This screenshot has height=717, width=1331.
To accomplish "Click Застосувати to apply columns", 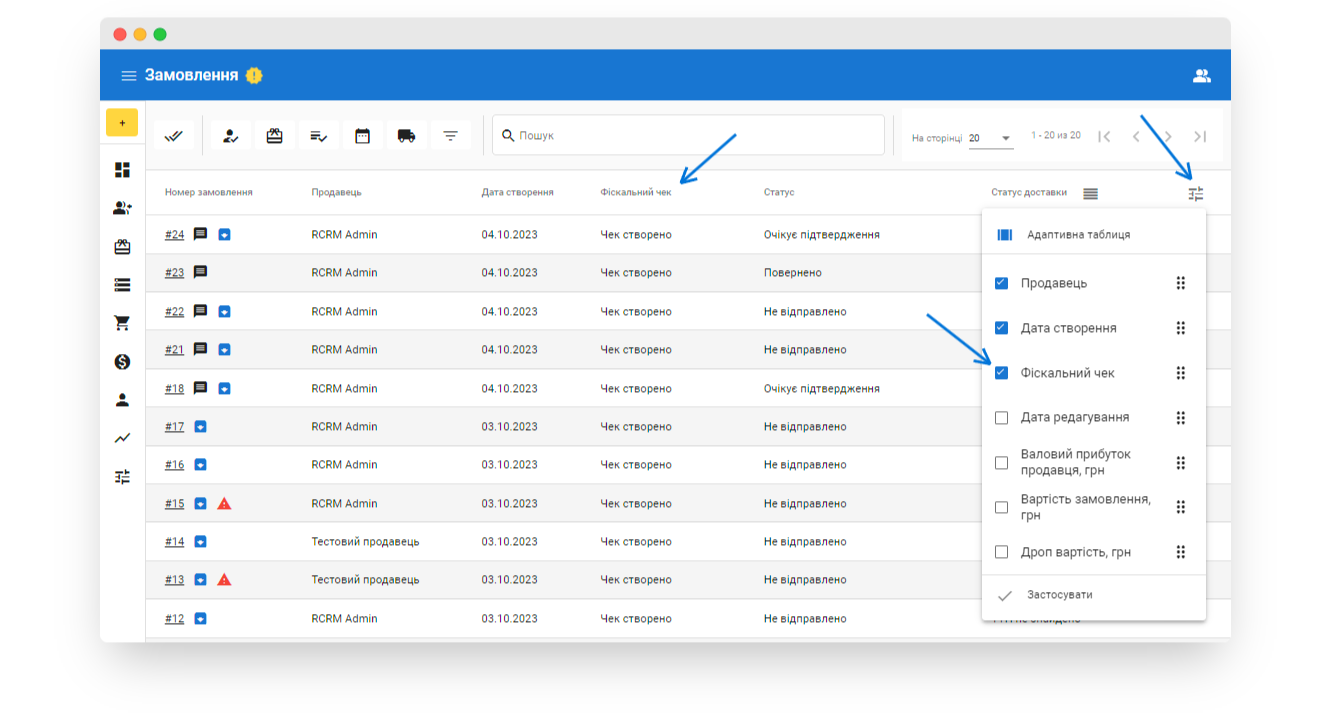I will (1059, 595).
